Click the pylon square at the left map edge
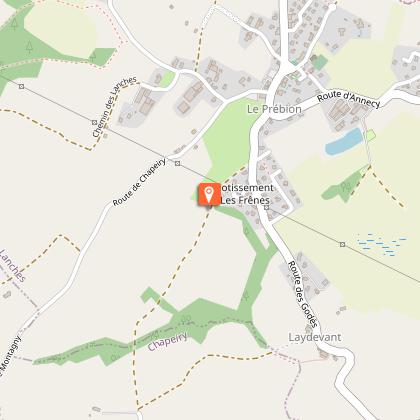This screenshot has height=420, width=420. (x=22, y=87)
